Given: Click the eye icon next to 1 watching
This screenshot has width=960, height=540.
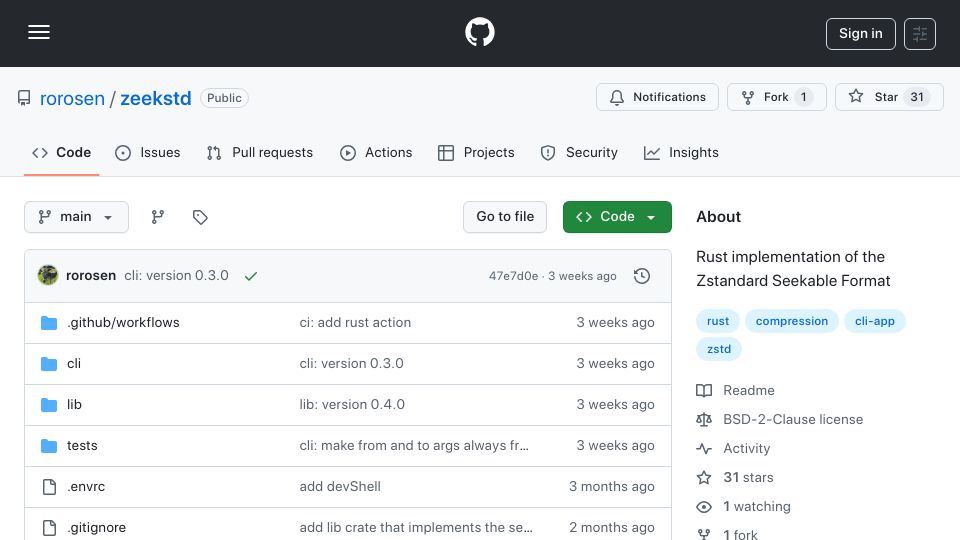Looking at the screenshot, I should tap(704, 507).
